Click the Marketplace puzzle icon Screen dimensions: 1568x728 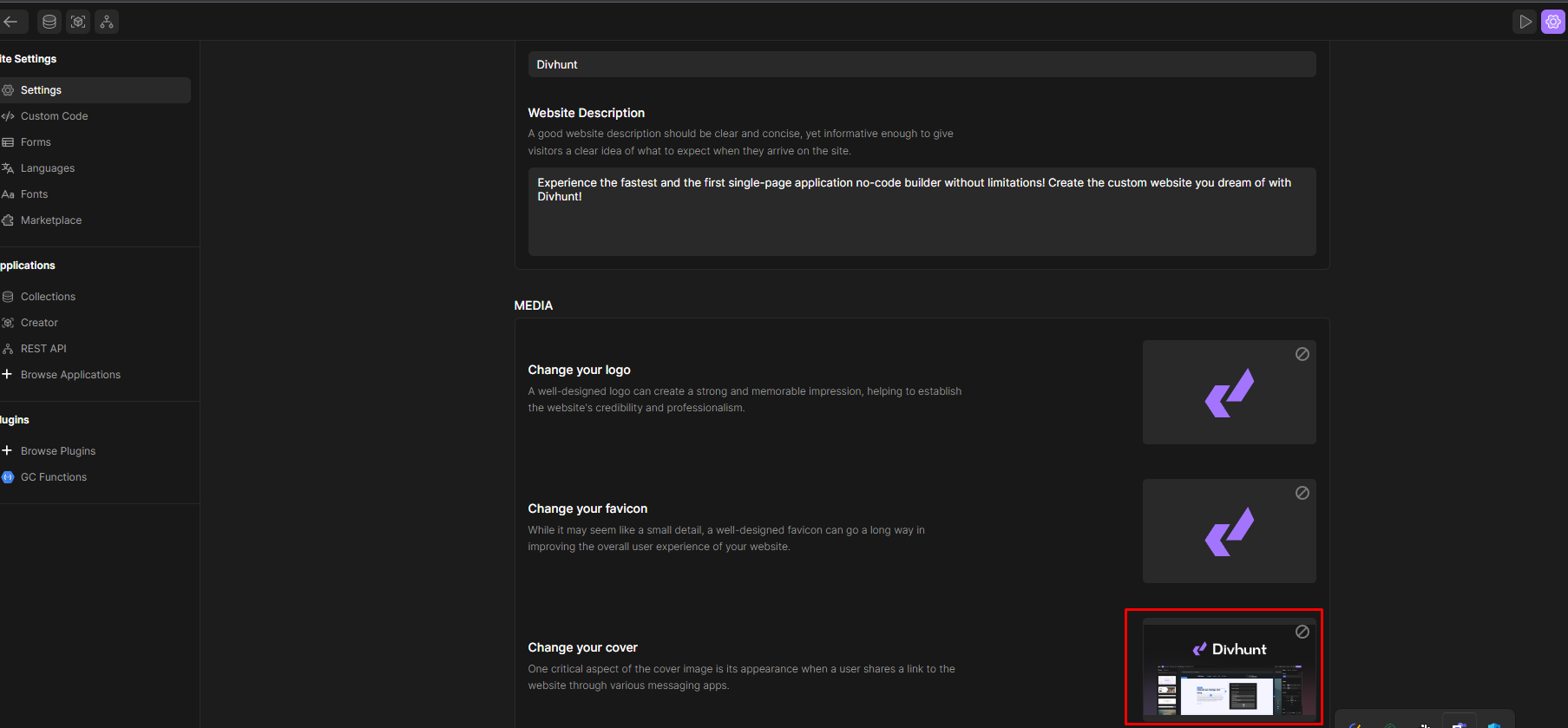(x=8, y=220)
